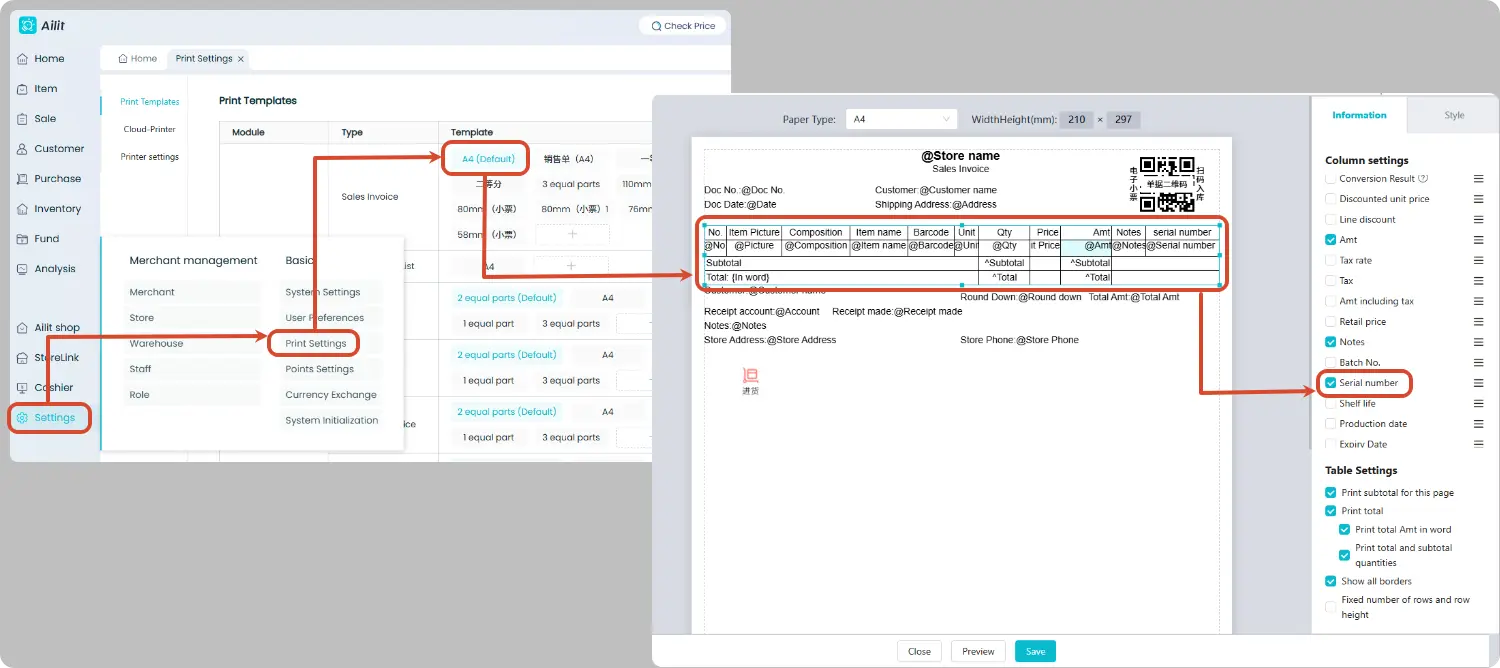Uncheck the Amt column checkbox
Screen dimensions: 1500x668
(1330, 240)
